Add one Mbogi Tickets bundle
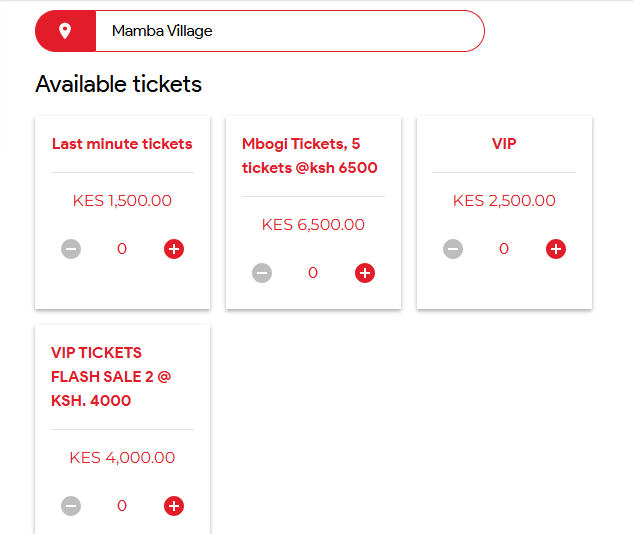Viewport: 633px width, 534px height. 365,273
